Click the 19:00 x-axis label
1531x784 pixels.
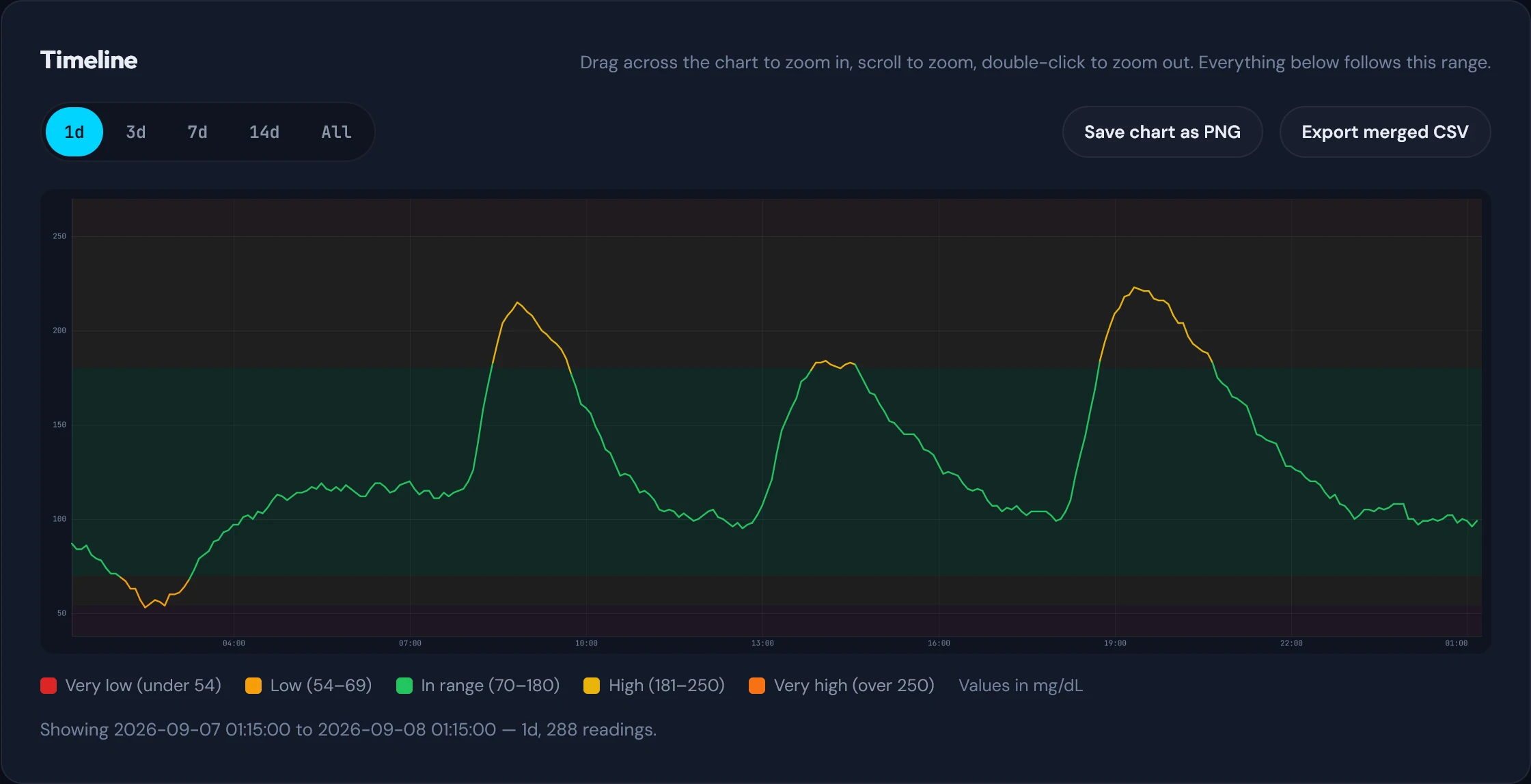1115,643
